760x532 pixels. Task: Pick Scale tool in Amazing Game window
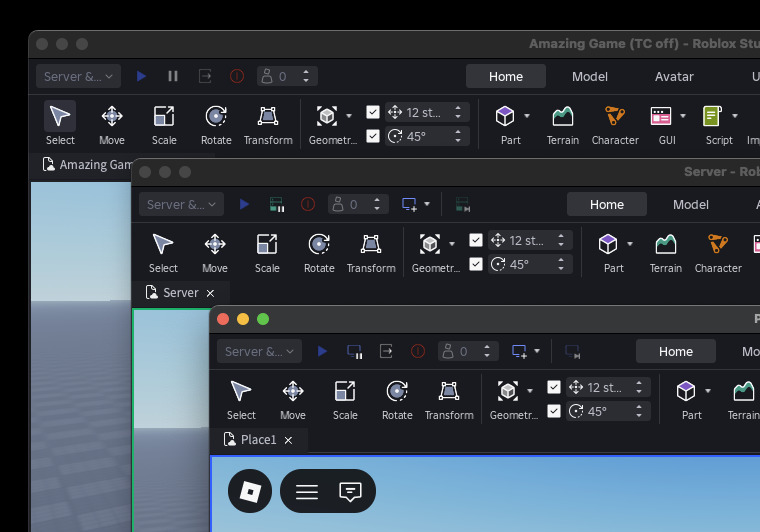[164, 123]
